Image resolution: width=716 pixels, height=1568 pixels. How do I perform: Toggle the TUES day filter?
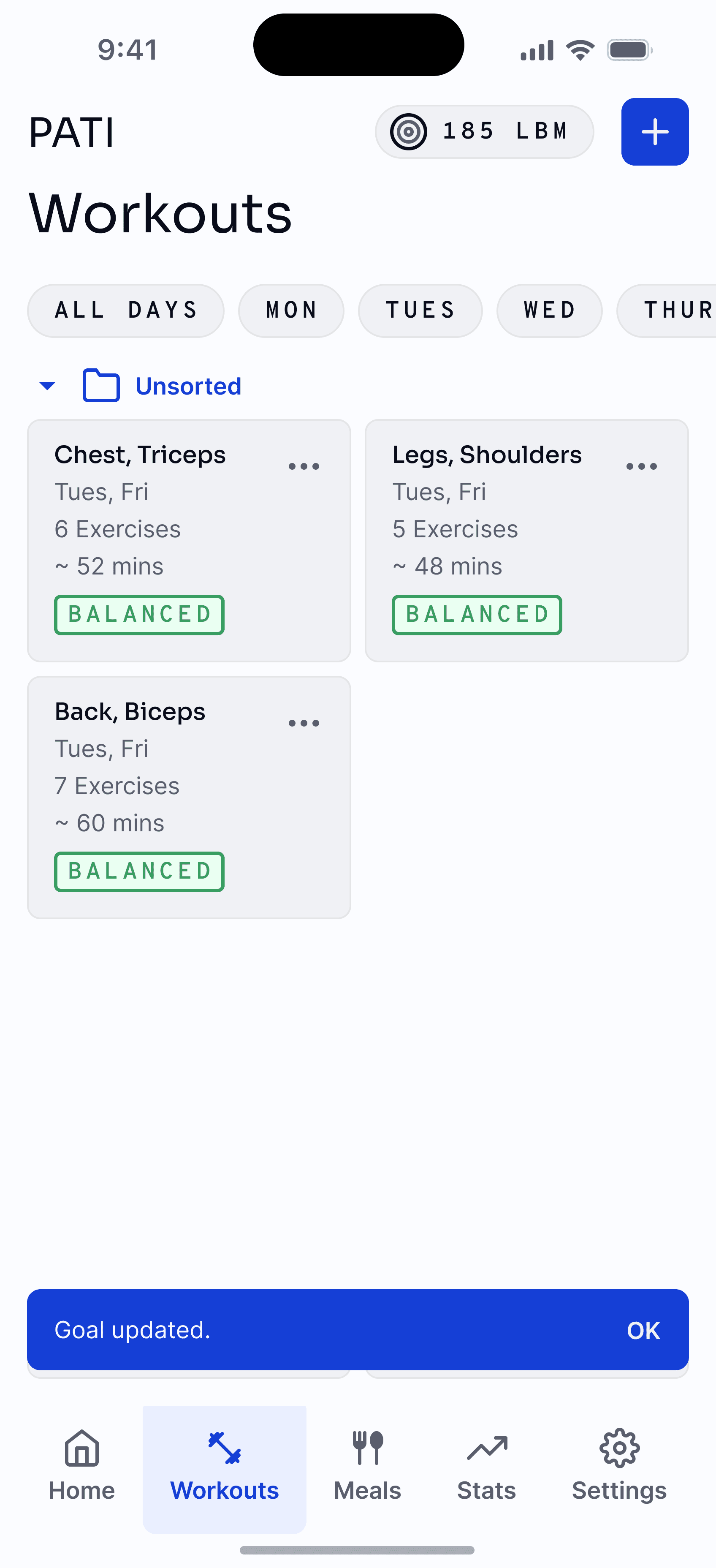pyautogui.click(x=420, y=310)
